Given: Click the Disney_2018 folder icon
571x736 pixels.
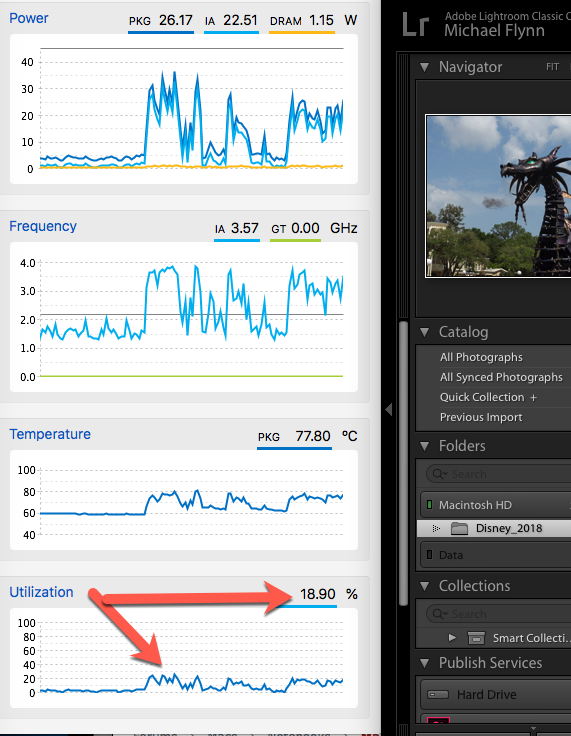Looking at the screenshot, I should tap(459, 529).
